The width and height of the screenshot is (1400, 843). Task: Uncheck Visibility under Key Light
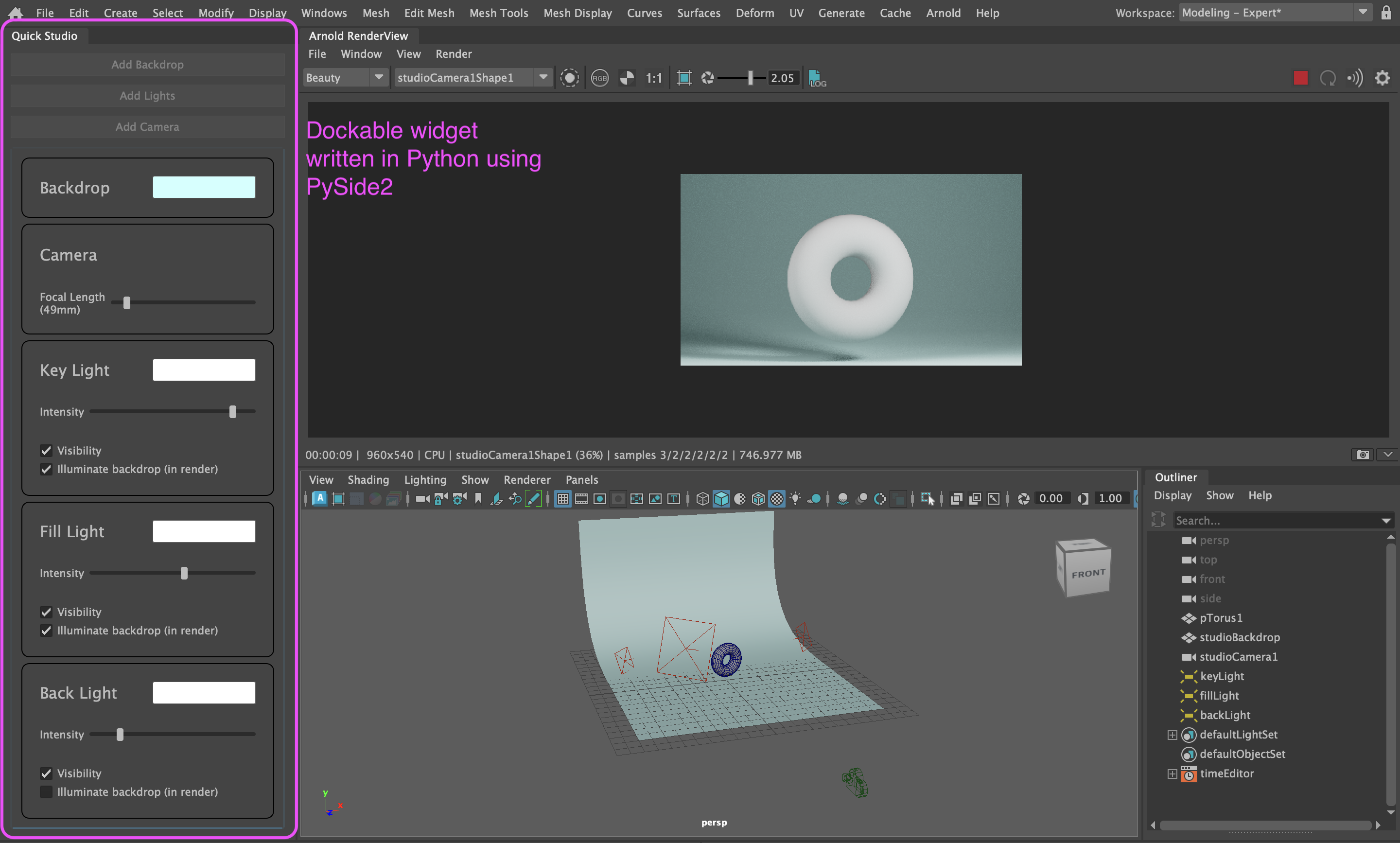click(x=46, y=451)
